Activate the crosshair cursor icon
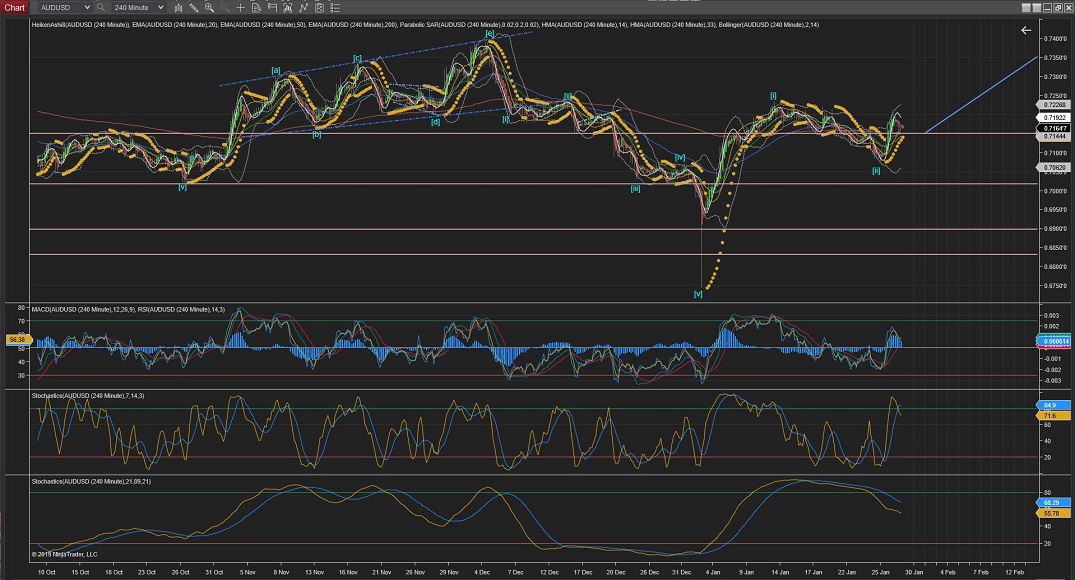Image resolution: width=1075 pixels, height=580 pixels. 241,8
